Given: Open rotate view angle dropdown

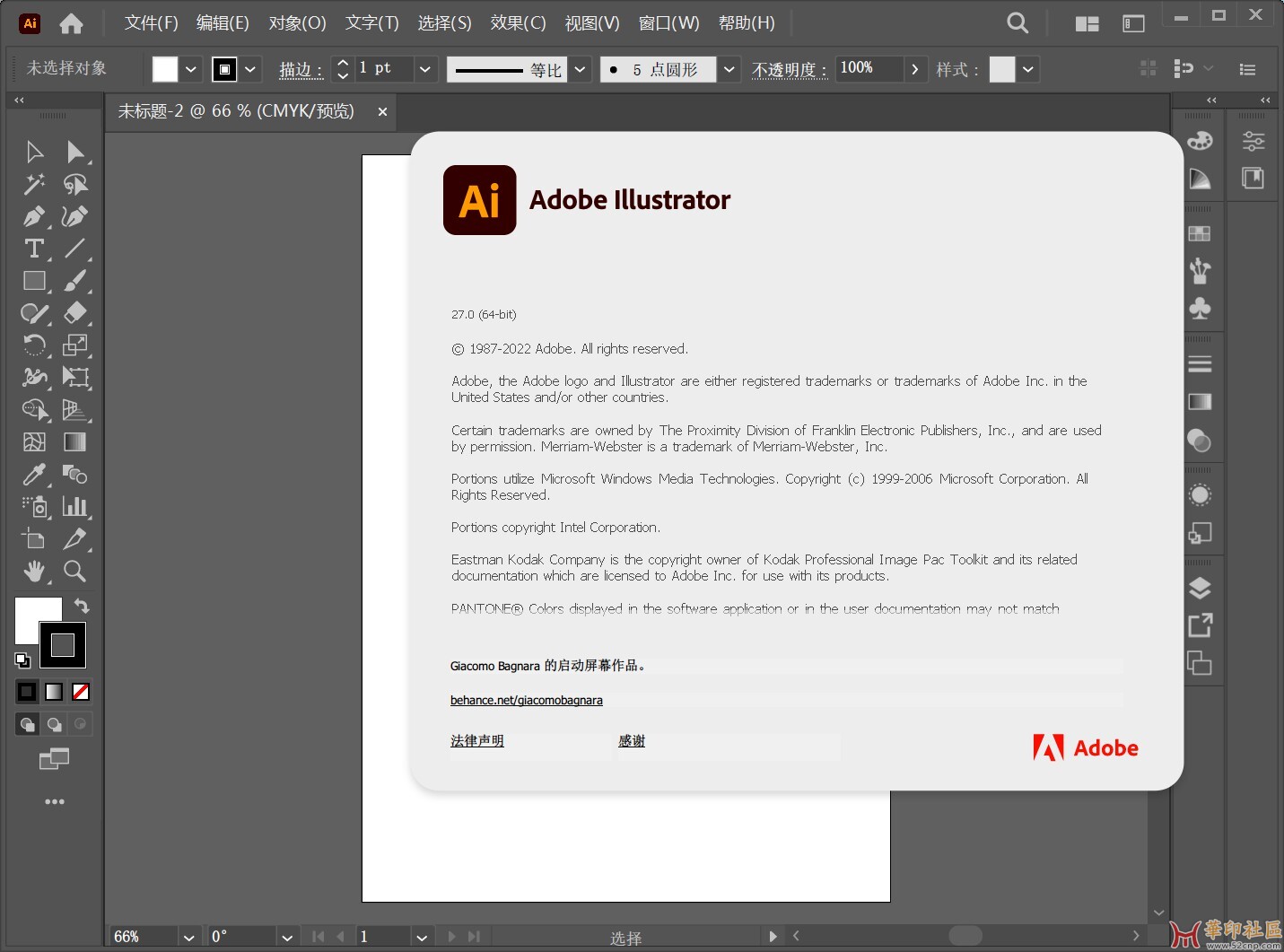Looking at the screenshot, I should [286, 937].
